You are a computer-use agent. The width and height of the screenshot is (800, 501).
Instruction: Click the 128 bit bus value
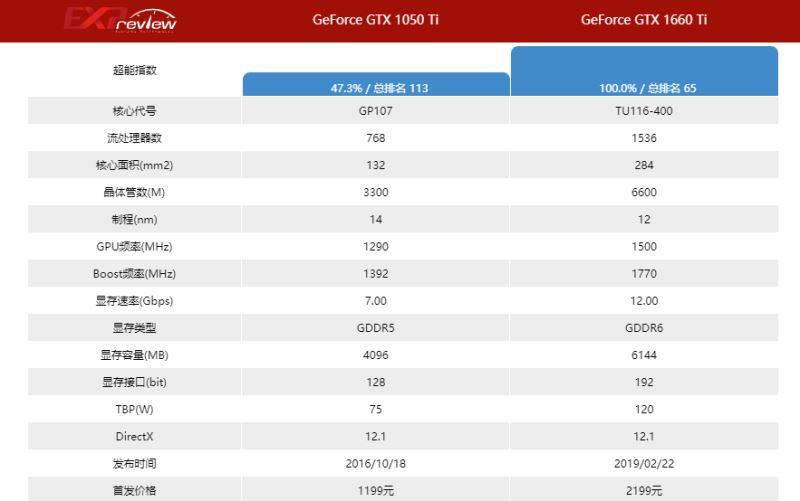tap(376, 382)
